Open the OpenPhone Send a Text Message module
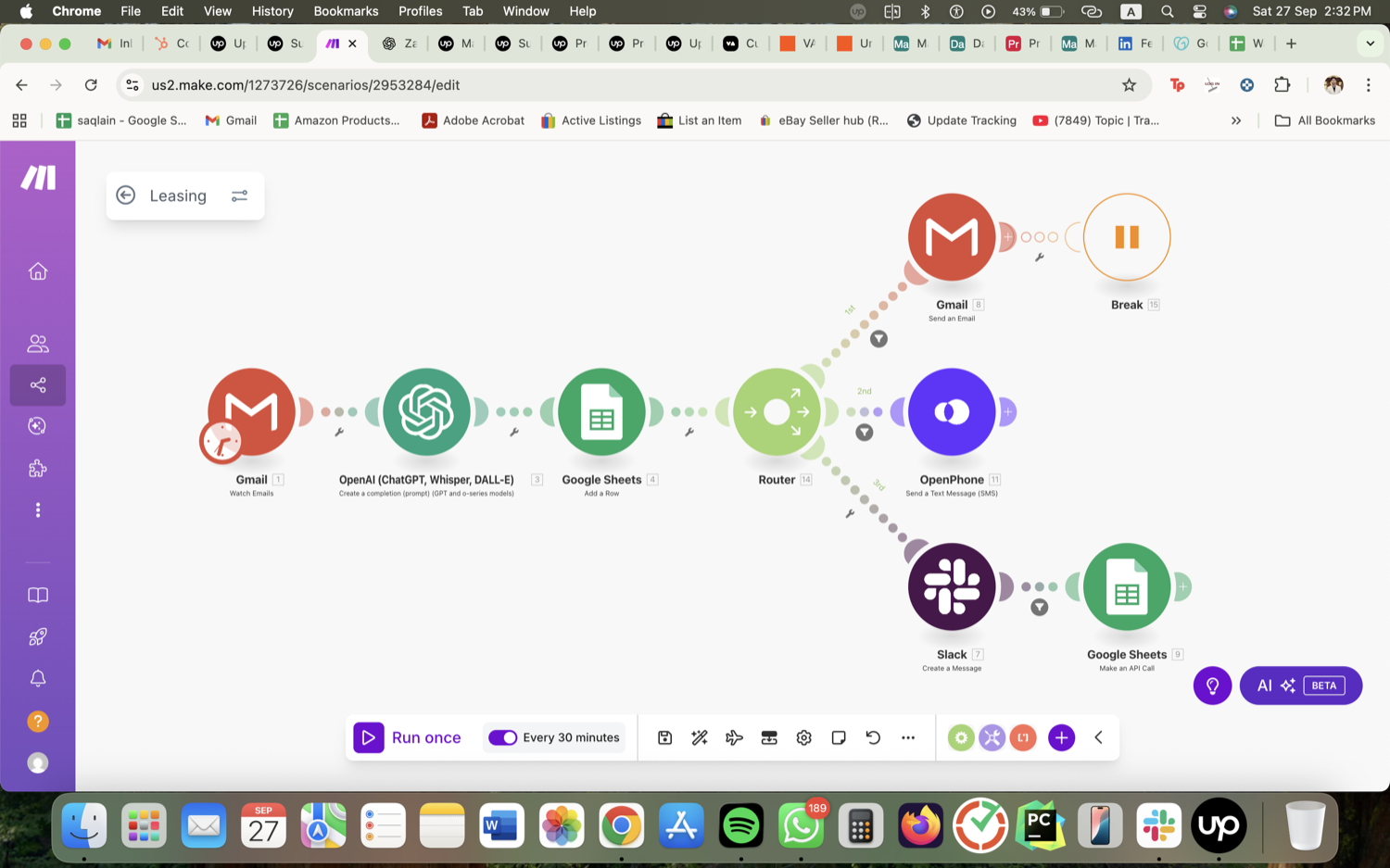The image size is (1390, 868). (x=952, y=411)
